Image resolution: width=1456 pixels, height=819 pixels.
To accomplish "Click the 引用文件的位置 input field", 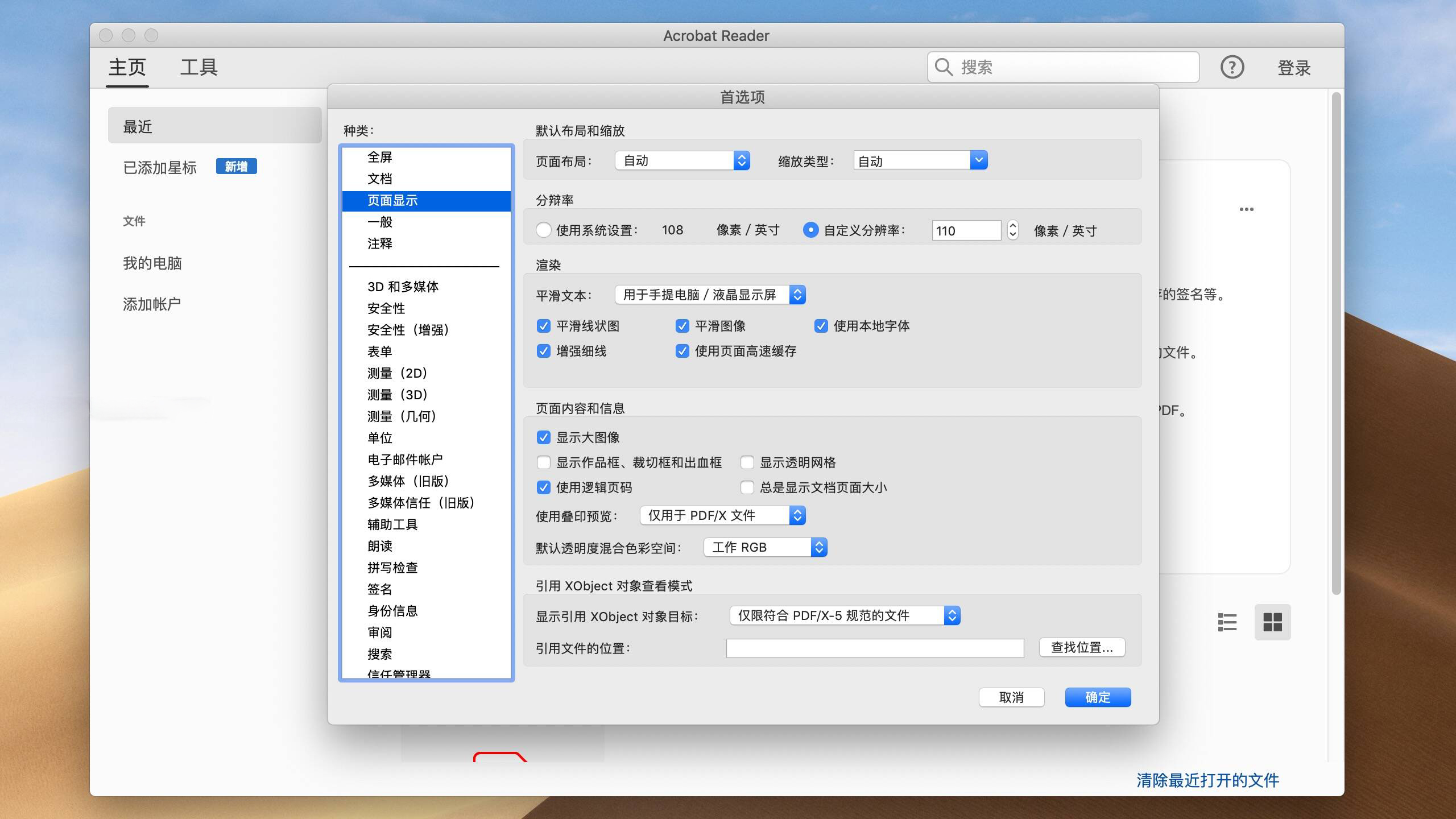I will pos(875,648).
